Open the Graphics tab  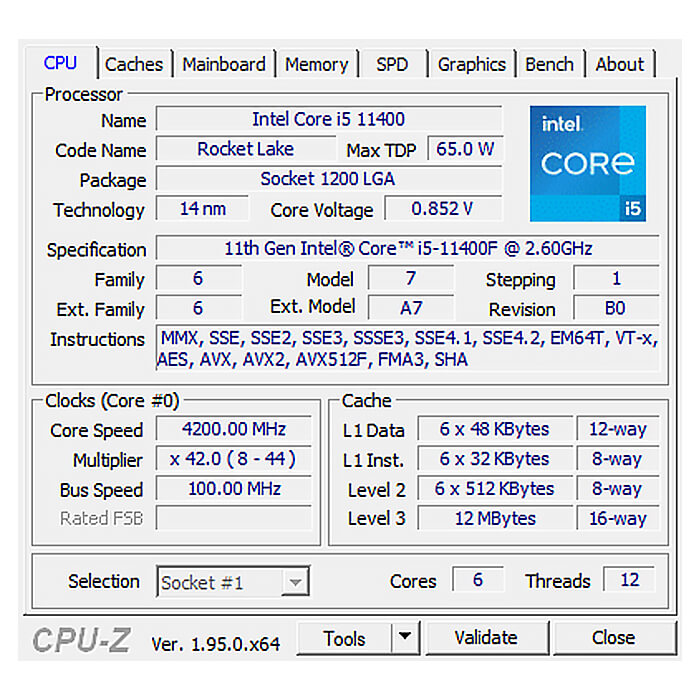[472, 64]
